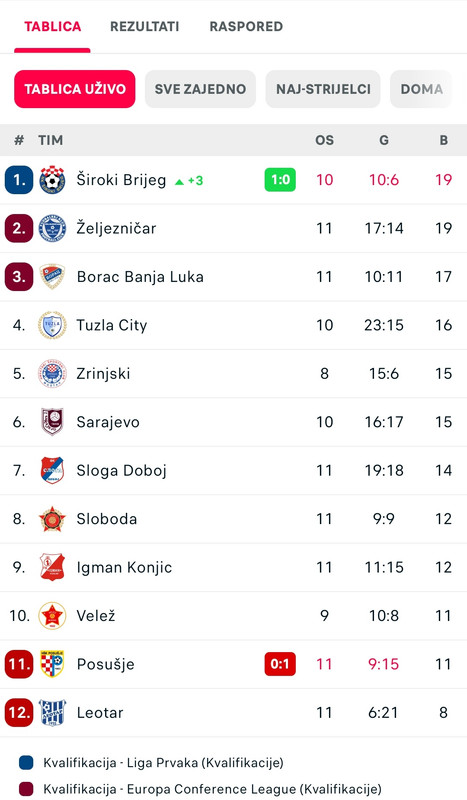
Task: Open the NAJ-STRIJELCI top scorers filter
Action: click(323, 89)
